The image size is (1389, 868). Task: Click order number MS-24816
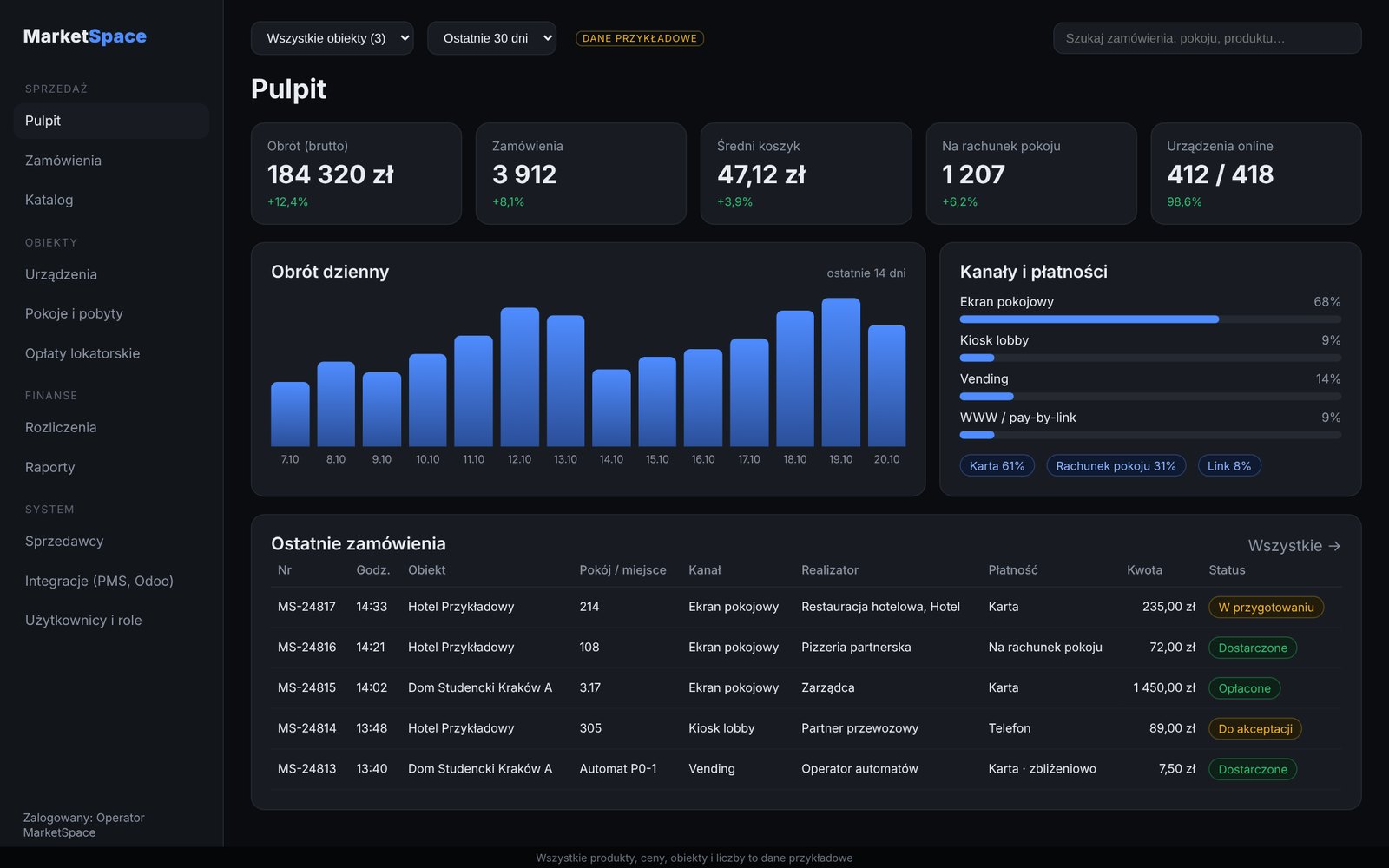click(x=306, y=648)
